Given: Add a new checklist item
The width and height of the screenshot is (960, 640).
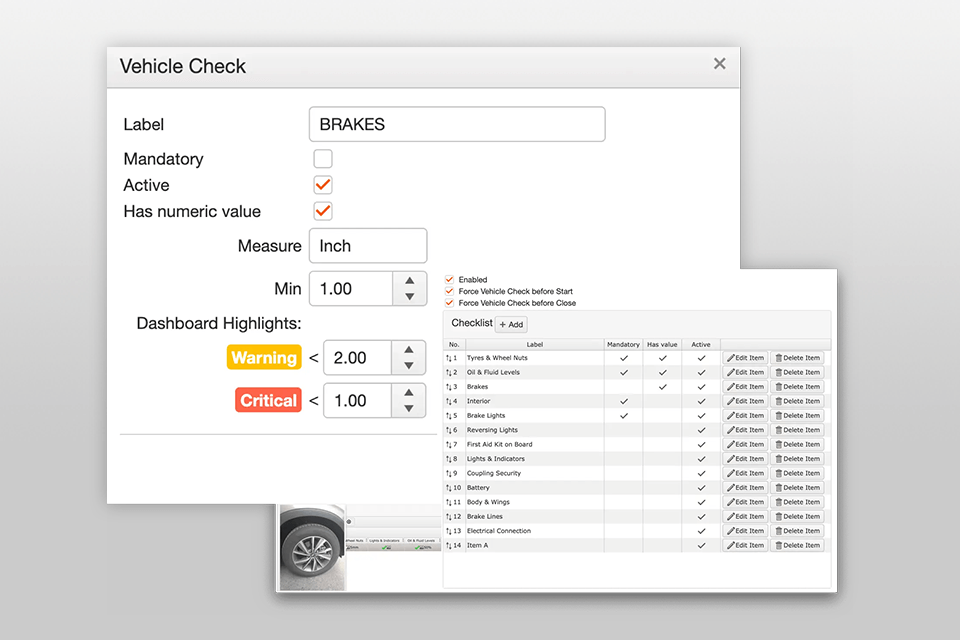Looking at the screenshot, I should pos(511,325).
